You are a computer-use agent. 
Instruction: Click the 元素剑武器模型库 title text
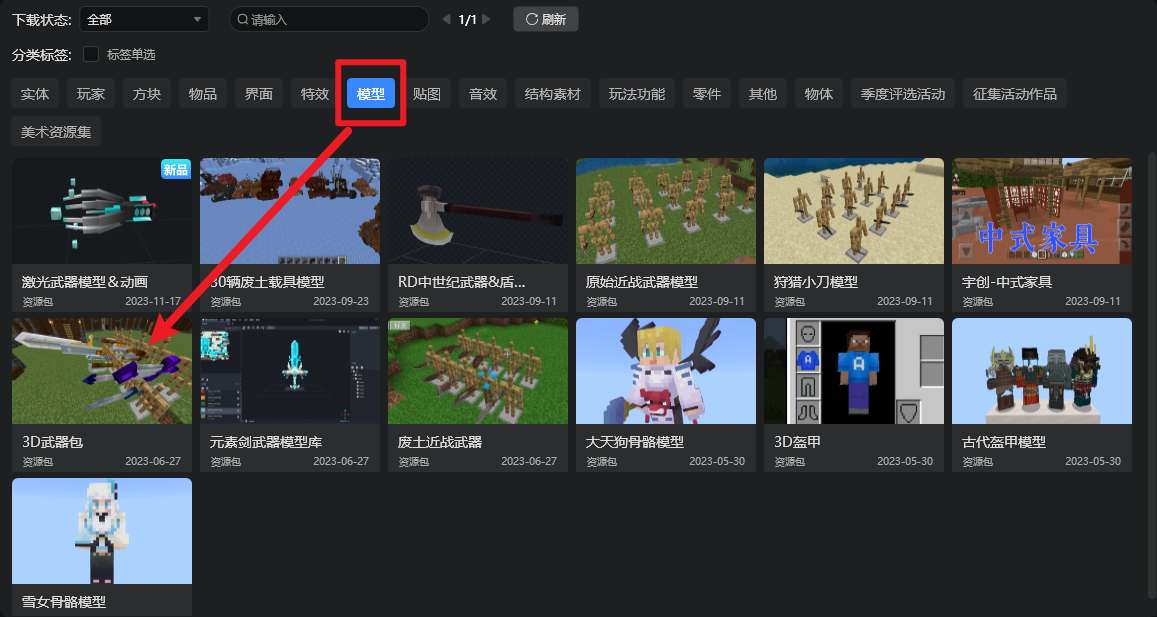click(266, 442)
